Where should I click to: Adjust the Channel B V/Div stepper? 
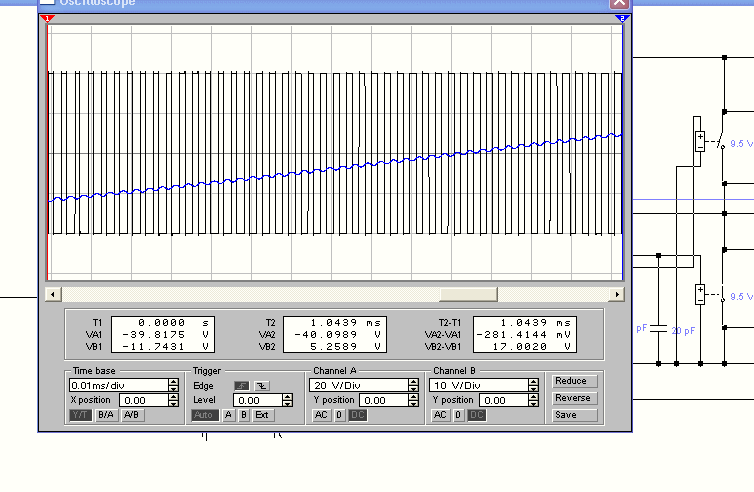tap(533, 385)
